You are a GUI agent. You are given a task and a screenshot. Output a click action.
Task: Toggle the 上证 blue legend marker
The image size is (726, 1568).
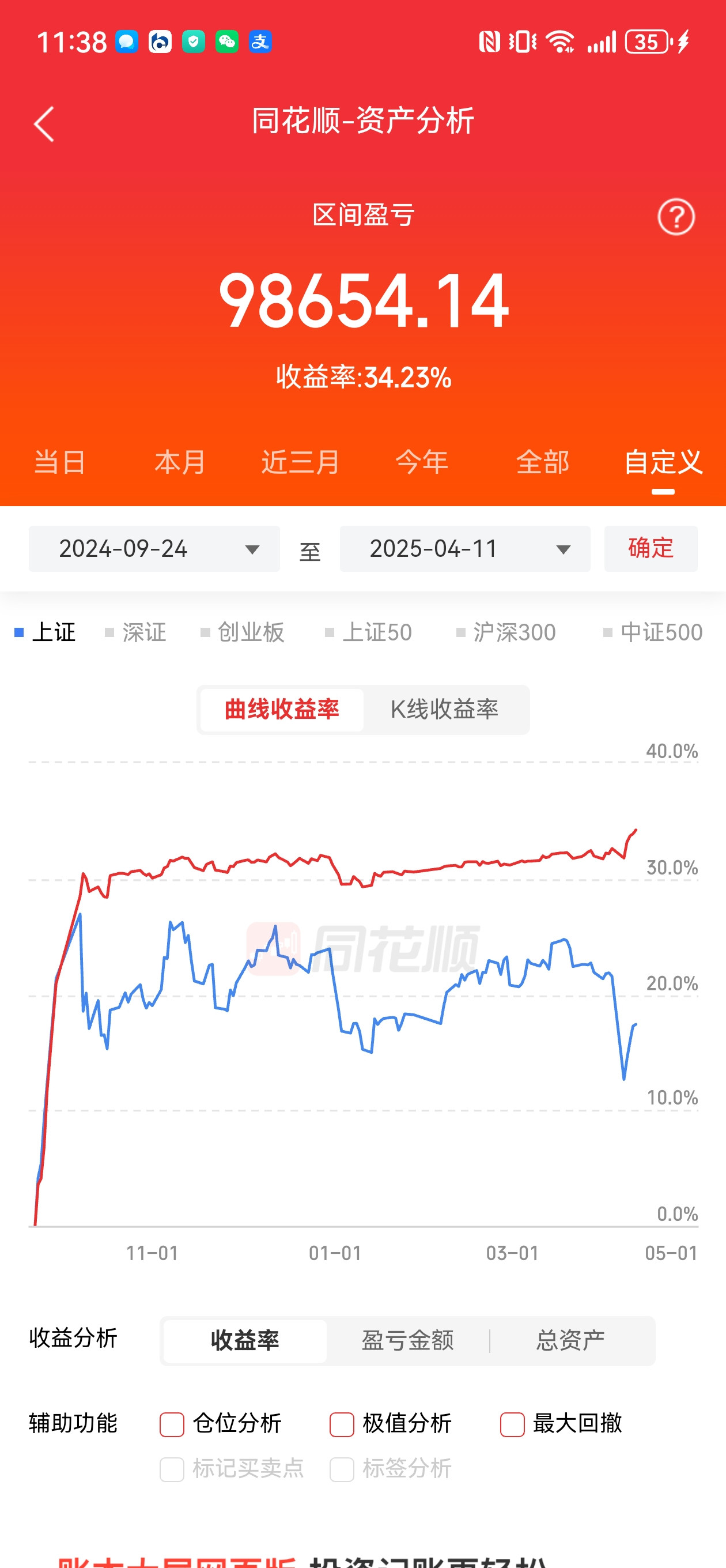click(19, 632)
